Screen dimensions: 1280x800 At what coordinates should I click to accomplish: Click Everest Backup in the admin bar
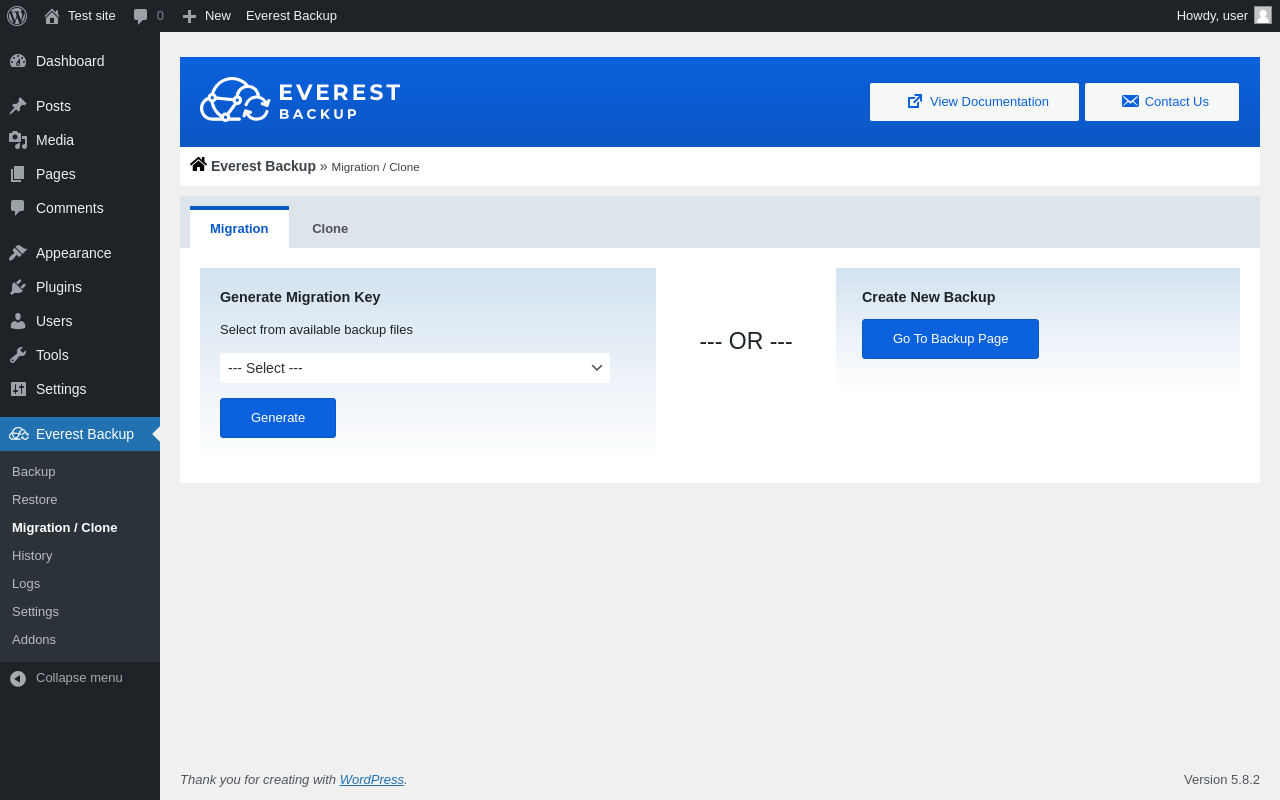(291, 16)
